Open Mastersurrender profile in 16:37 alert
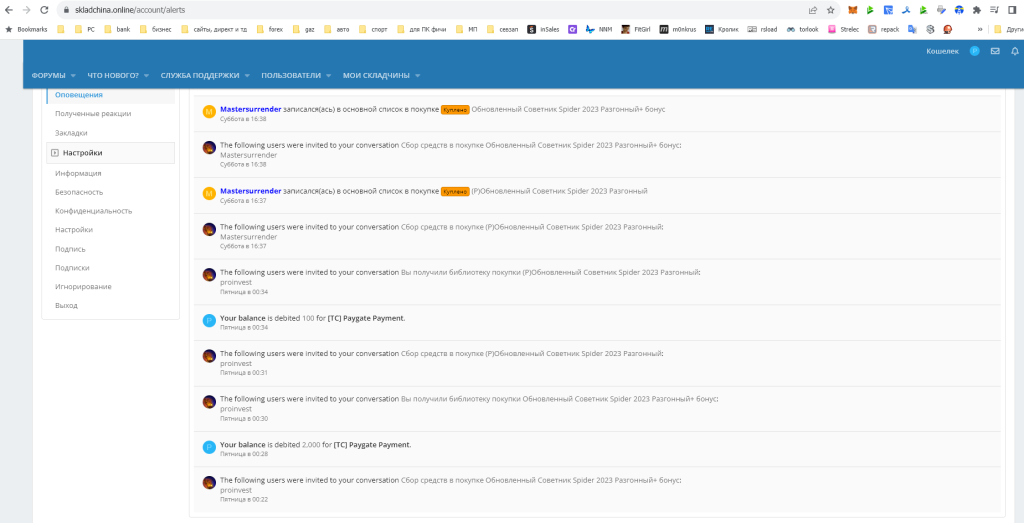Screen dimensions: 1024x523 [251, 191]
